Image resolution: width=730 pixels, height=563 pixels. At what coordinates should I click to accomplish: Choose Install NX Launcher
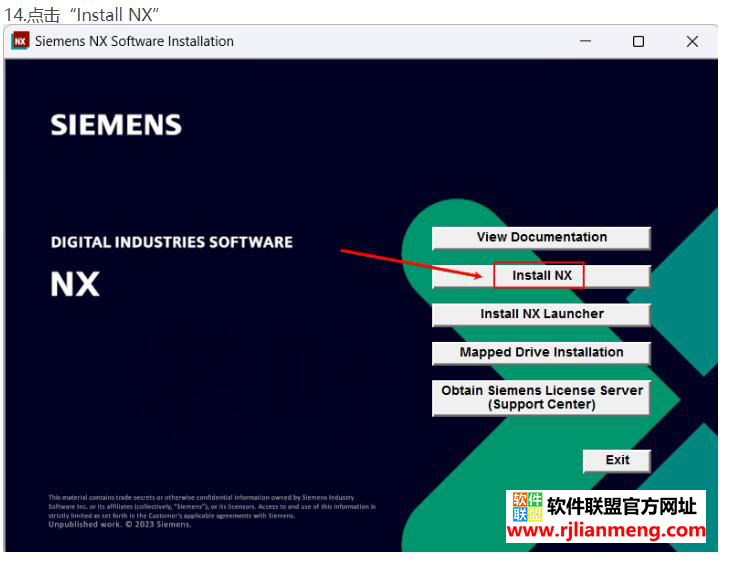(x=541, y=314)
